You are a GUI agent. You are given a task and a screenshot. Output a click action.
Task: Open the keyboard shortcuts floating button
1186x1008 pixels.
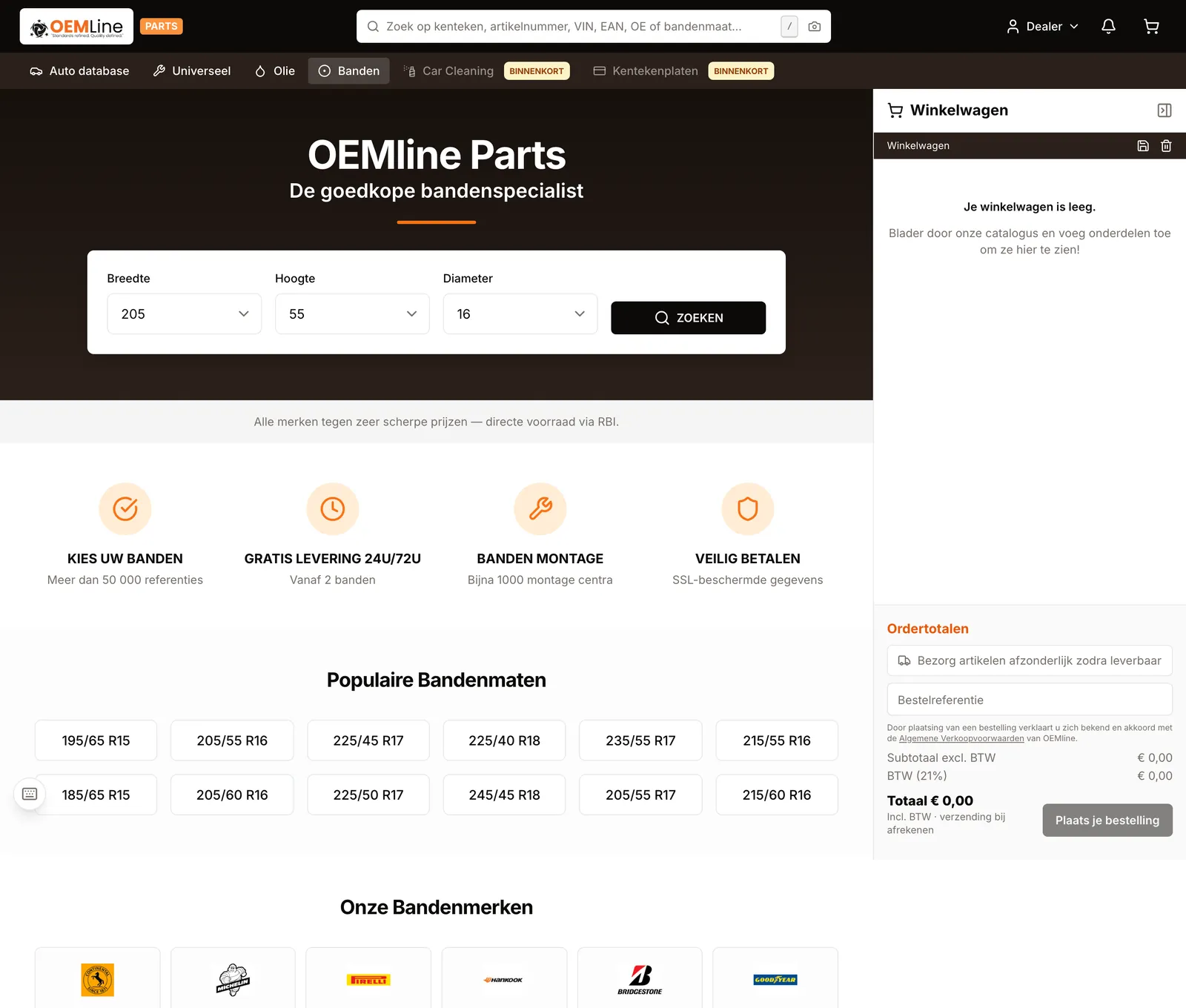30,794
